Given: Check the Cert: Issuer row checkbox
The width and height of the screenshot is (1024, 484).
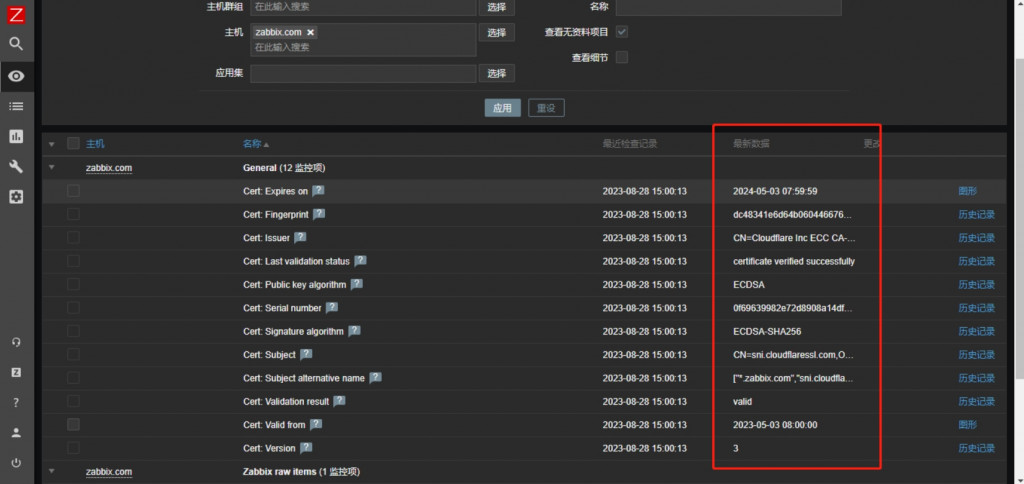Looking at the screenshot, I should tap(73, 238).
